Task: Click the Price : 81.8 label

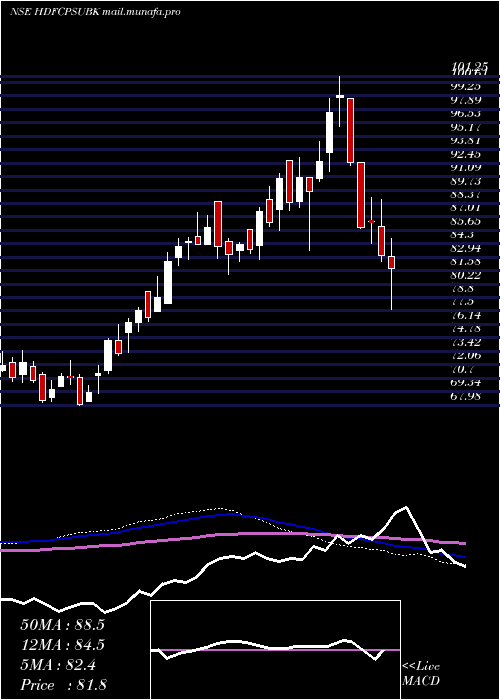Action: point(63,685)
